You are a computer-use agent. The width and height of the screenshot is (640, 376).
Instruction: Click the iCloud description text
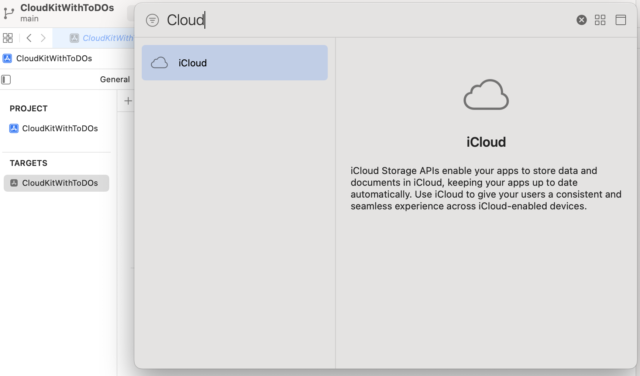pos(486,188)
